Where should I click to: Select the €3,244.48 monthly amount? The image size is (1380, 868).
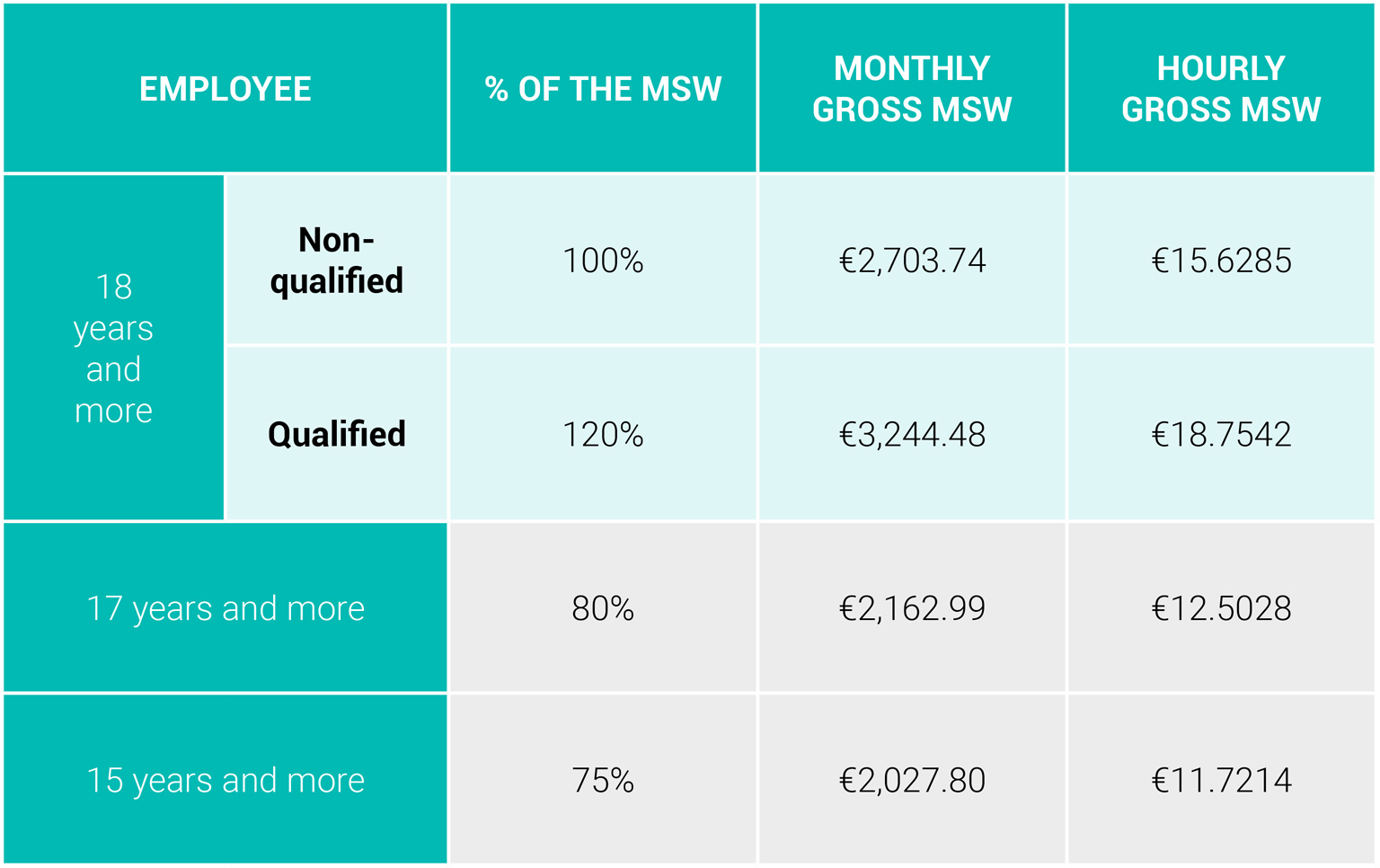[912, 435]
